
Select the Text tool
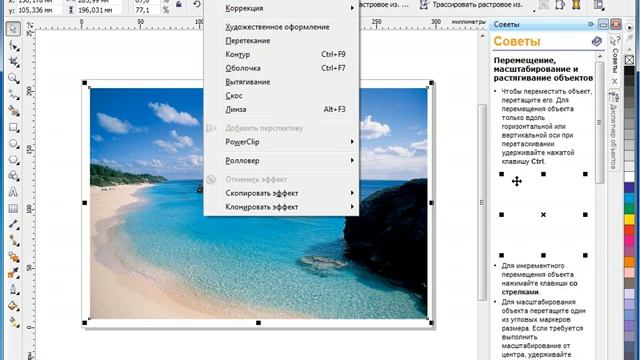(x=13, y=192)
